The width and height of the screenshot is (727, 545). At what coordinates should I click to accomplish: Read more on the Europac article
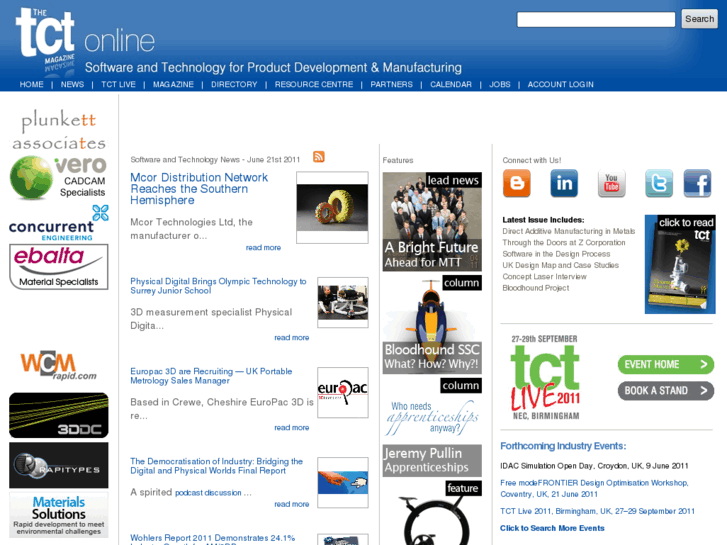292,428
